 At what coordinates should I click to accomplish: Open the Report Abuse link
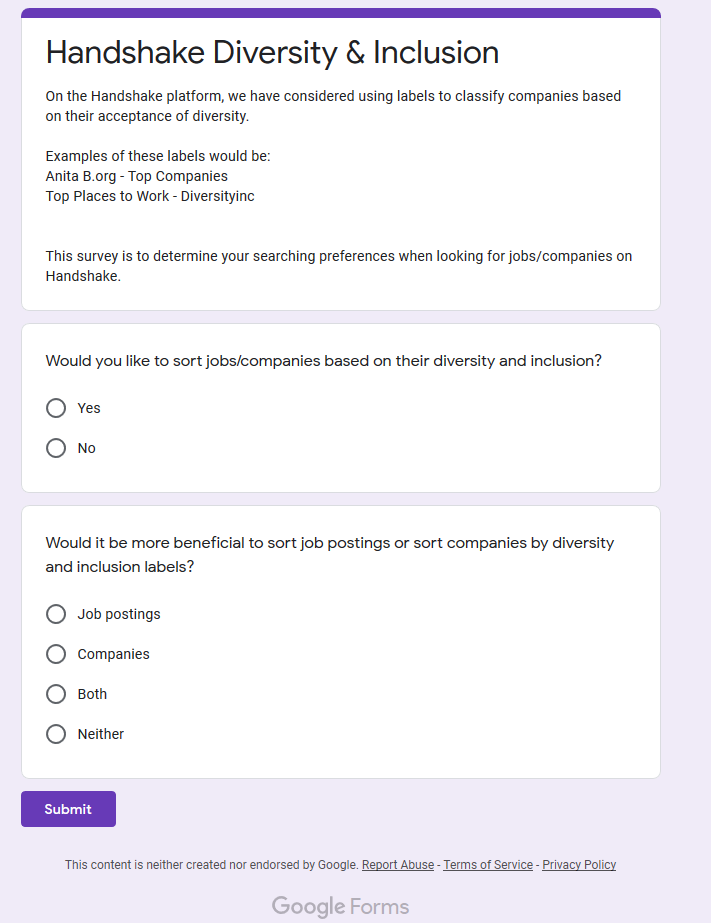[x=398, y=865]
